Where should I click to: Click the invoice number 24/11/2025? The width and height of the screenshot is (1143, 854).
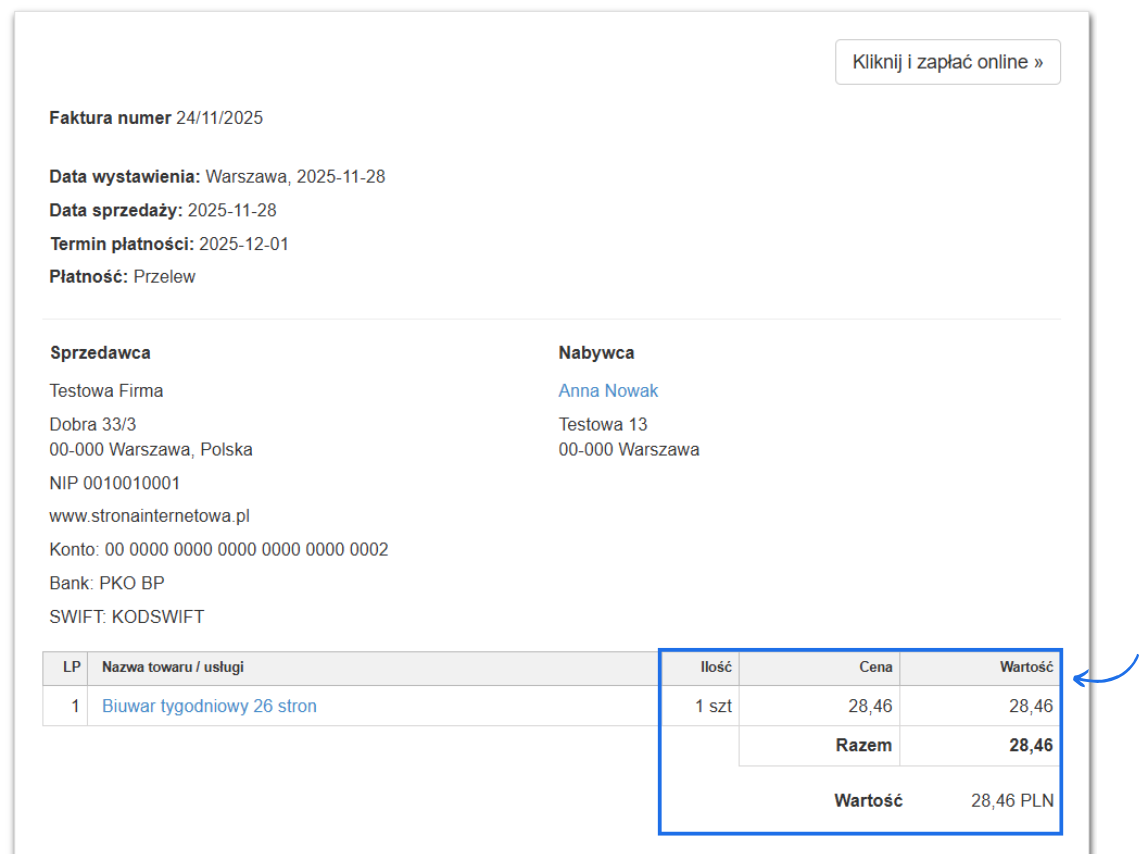[x=219, y=118]
